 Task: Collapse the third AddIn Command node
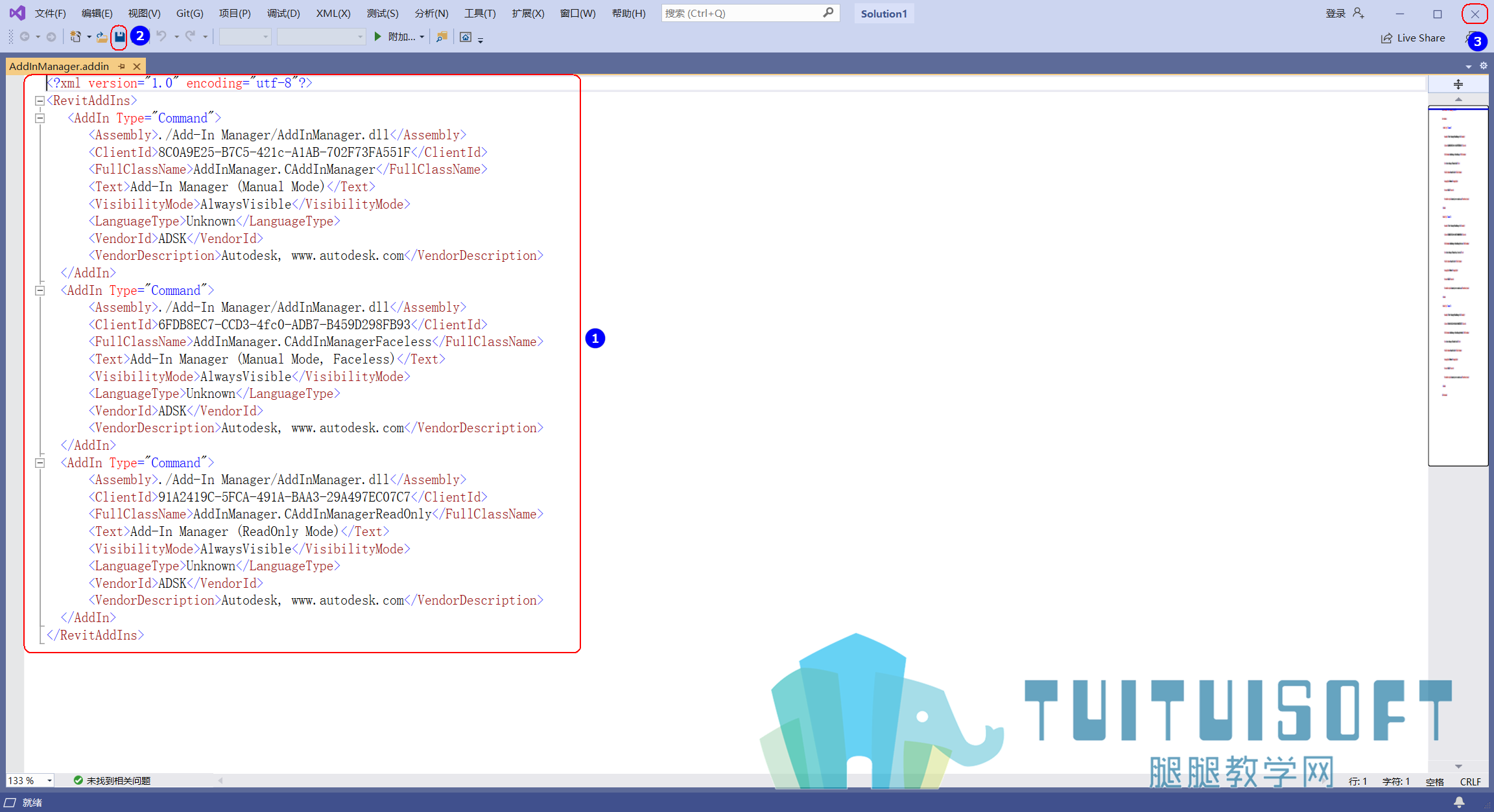coord(40,463)
